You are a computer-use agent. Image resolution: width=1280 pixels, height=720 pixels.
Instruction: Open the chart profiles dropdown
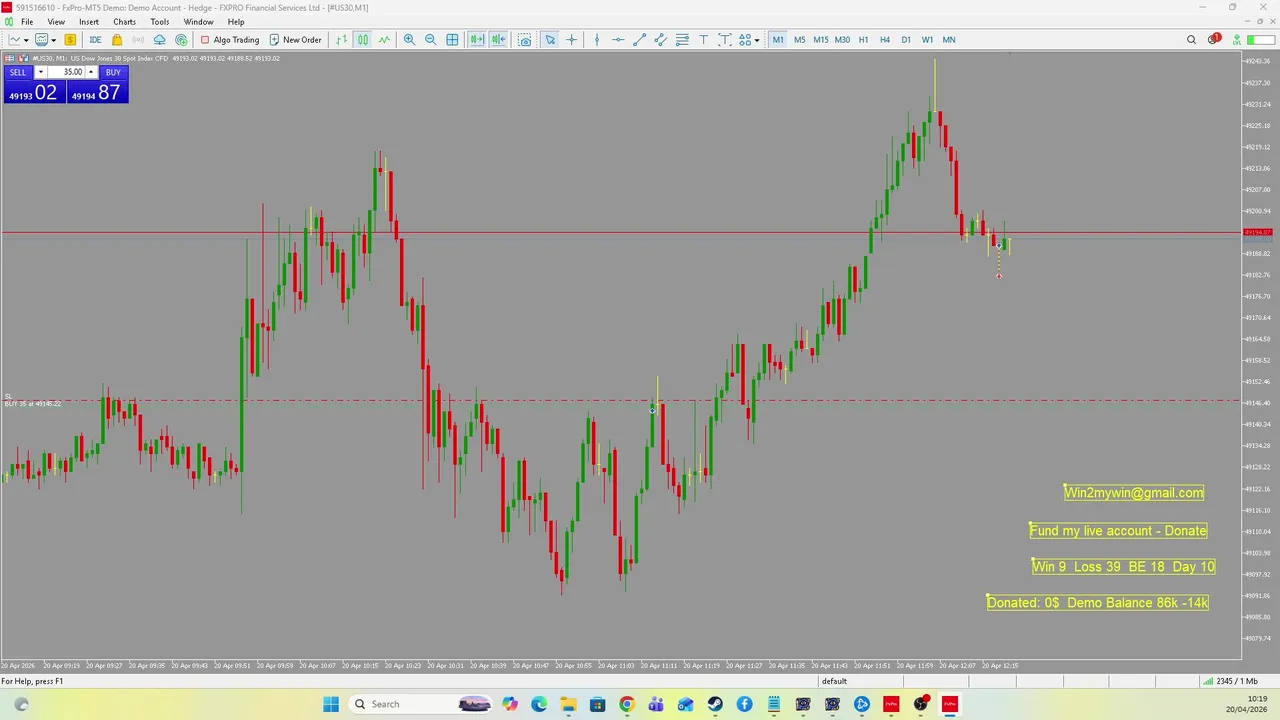point(44,40)
